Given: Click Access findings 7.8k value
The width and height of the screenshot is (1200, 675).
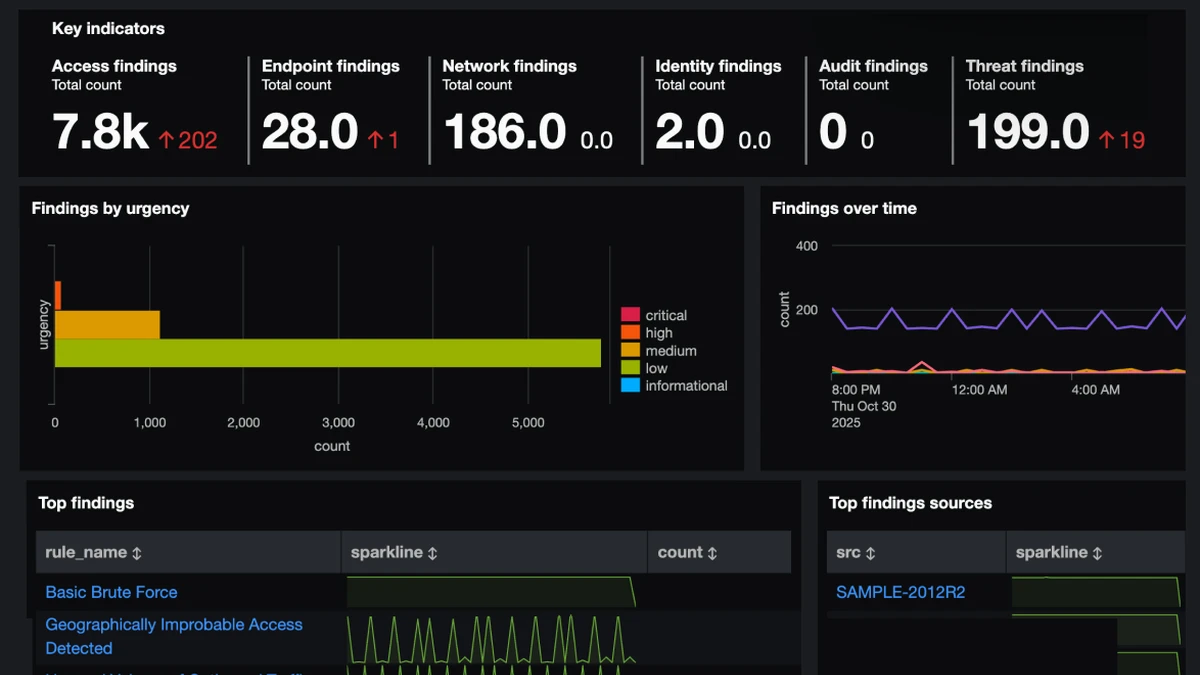Looking at the screenshot, I should pos(100,133).
